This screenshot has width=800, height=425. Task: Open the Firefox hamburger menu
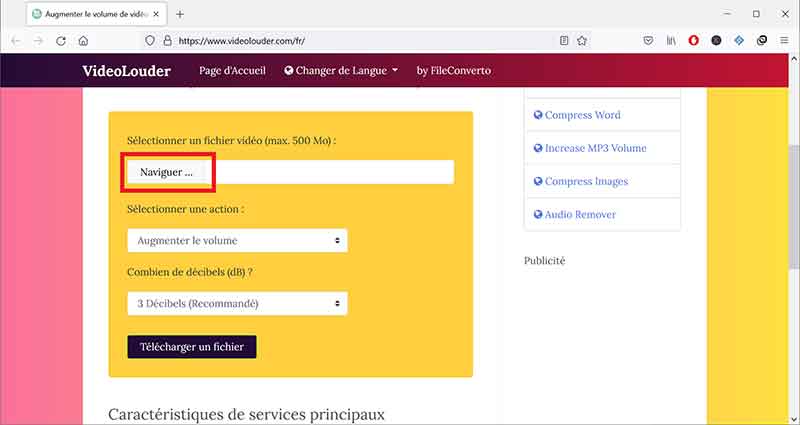click(x=784, y=41)
